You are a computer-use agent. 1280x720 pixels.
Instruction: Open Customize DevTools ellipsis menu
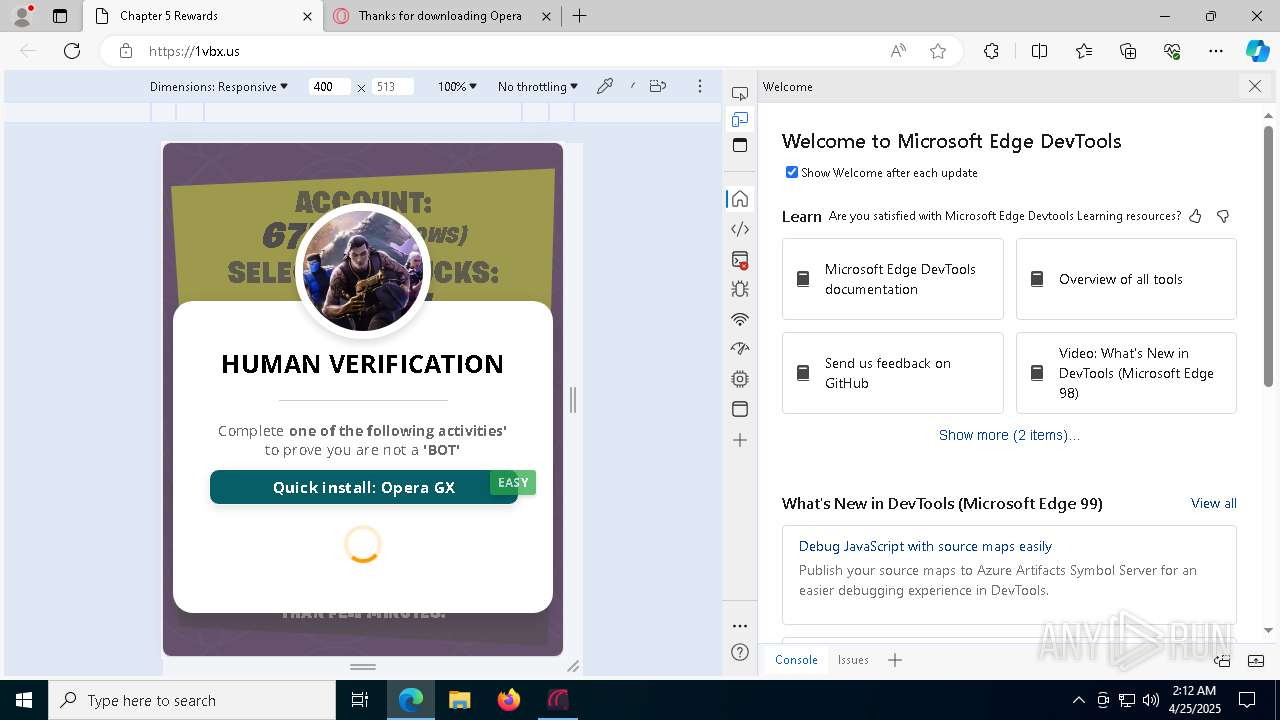tap(740, 626)
